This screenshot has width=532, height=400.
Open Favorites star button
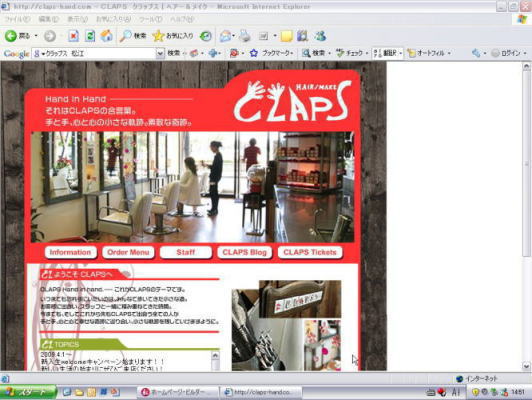pyautogui.click(x=173, y=36)
